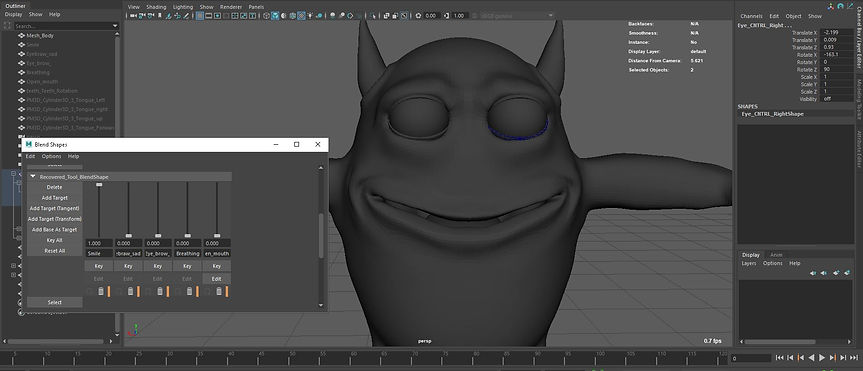Open the Attribute Editor vertical side tab

coord(859,149)
